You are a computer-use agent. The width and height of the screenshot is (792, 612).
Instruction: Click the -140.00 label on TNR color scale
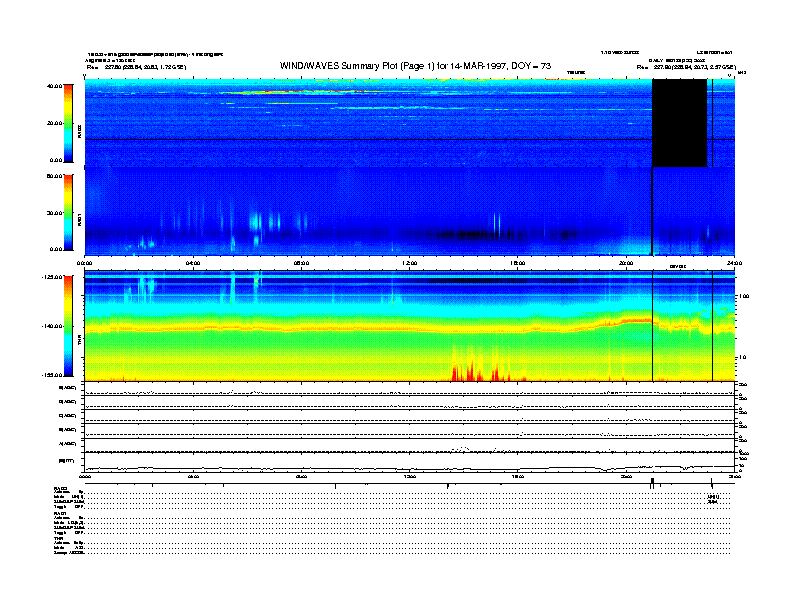[x=52, y=326]
